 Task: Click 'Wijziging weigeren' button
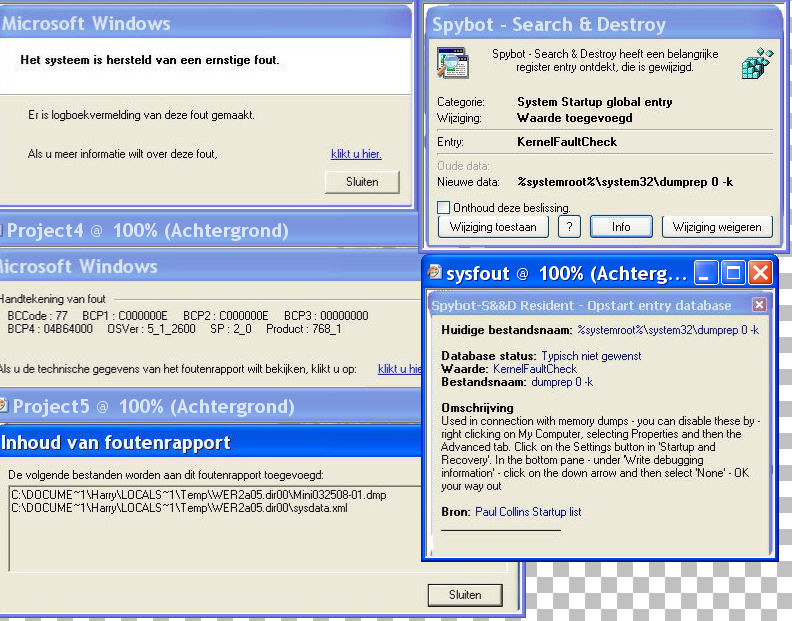[717, 227]
